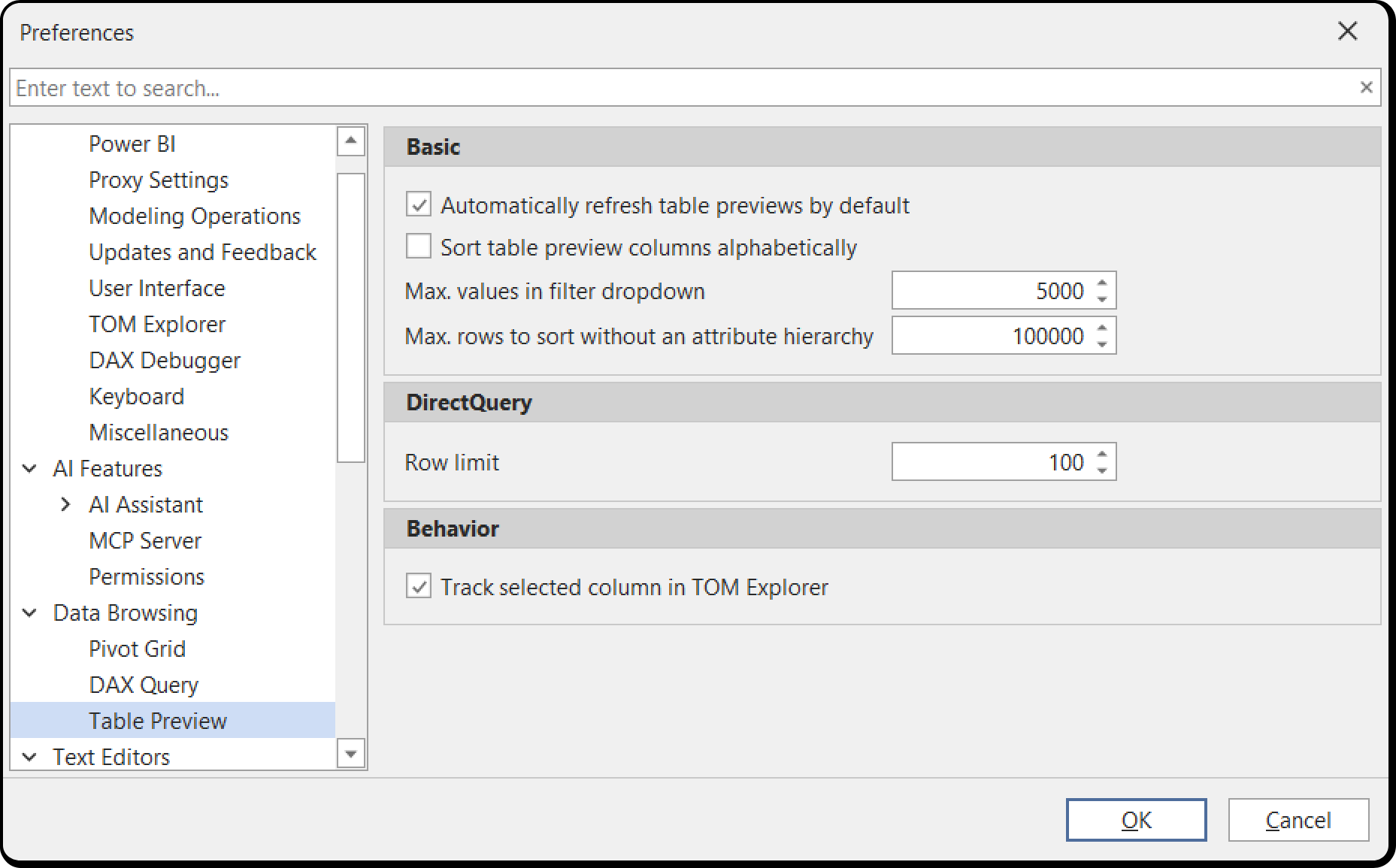This screenshot has width=1396, height=868.
Task: Collapse the Text Editors tree node
Action: [x=30, y=757]
